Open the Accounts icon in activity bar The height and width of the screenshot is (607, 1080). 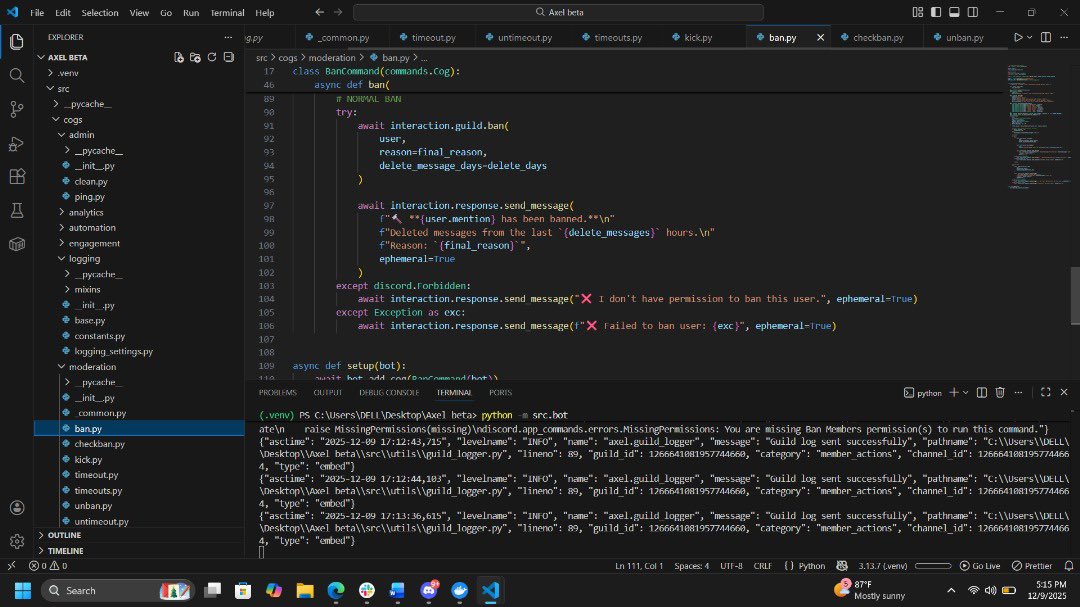click(17, 508)
